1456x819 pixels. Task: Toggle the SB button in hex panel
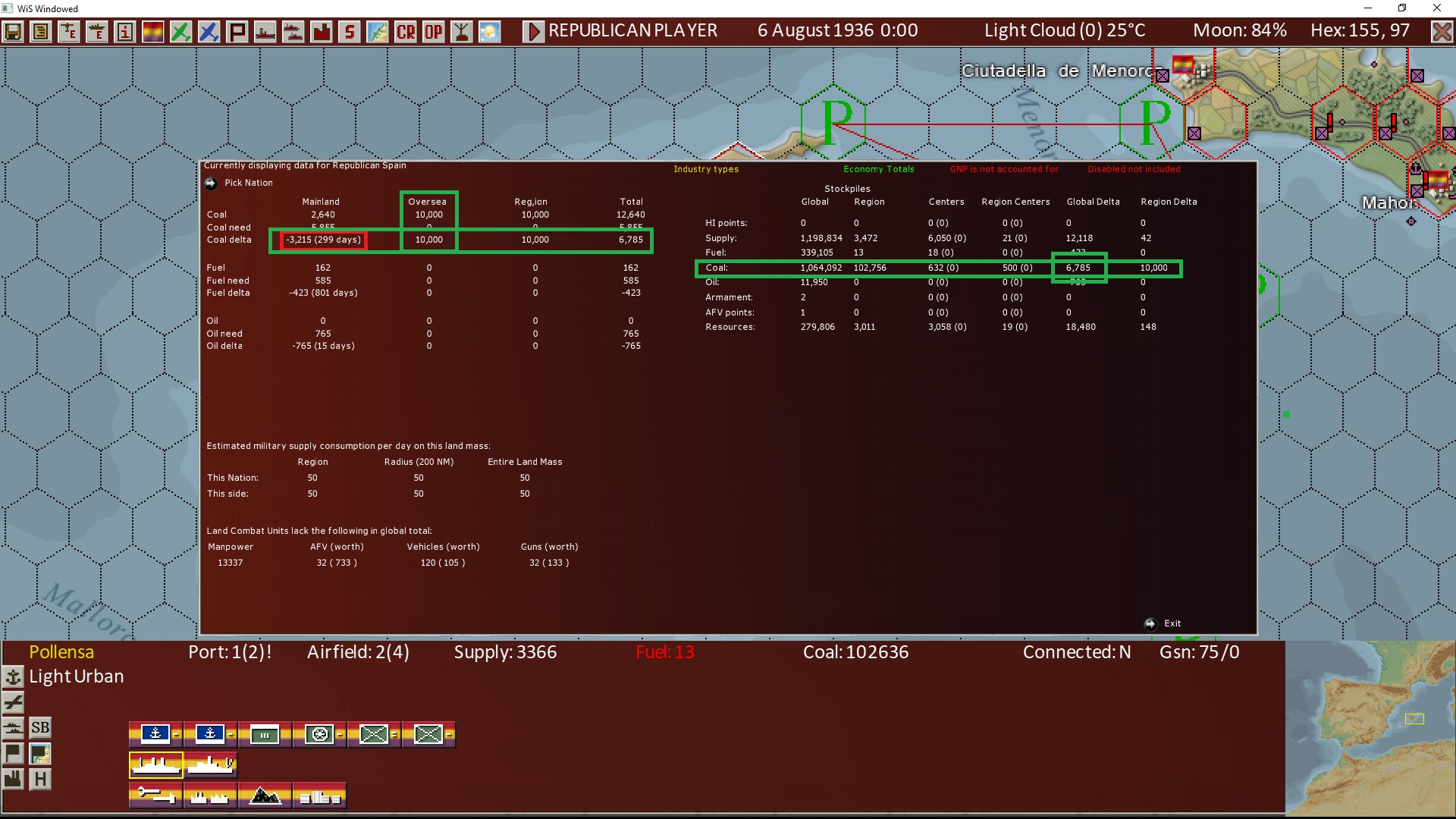point(40,728)
